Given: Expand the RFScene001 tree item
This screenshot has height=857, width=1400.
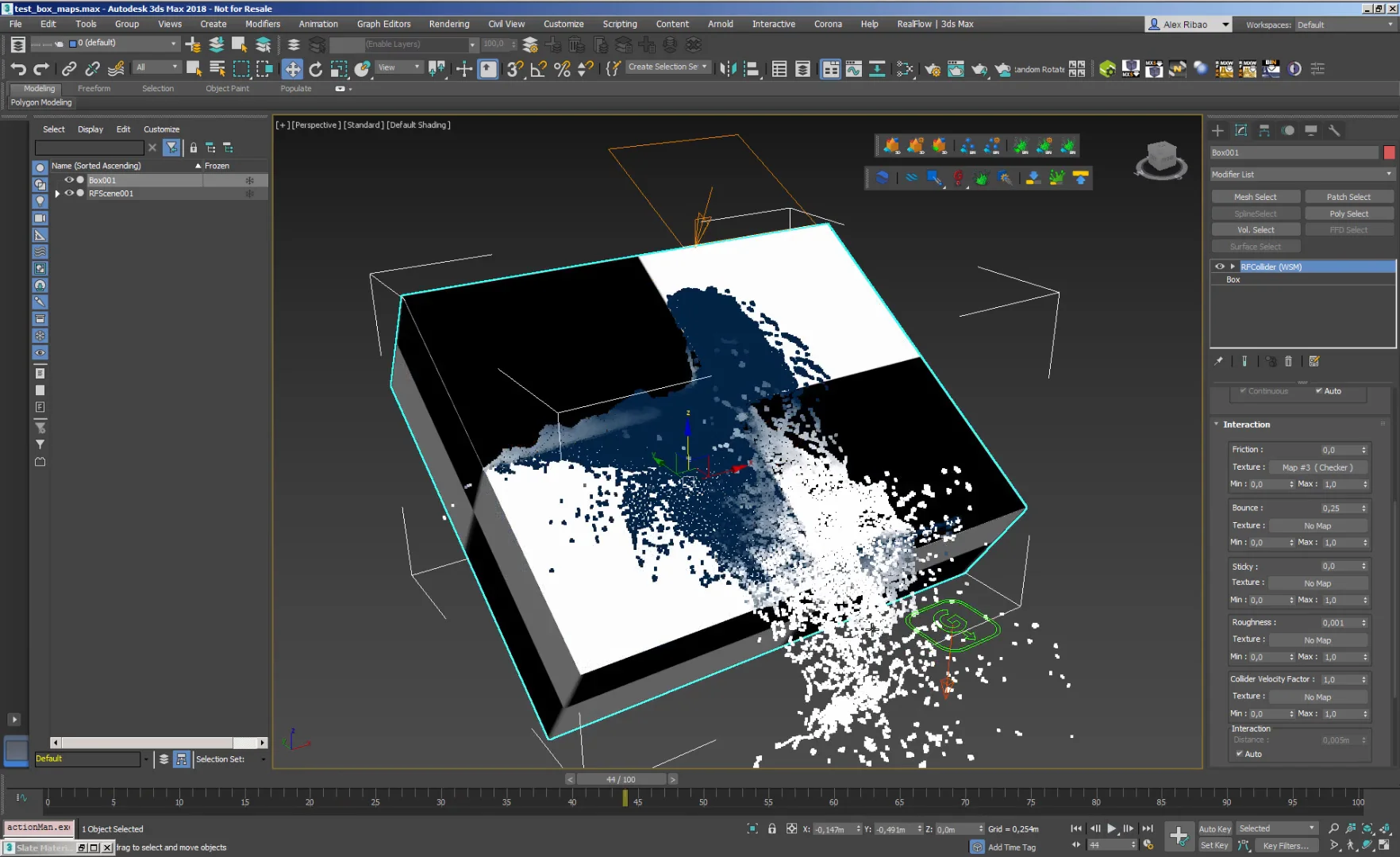Looking at the screenshot, I should point(57,193).
